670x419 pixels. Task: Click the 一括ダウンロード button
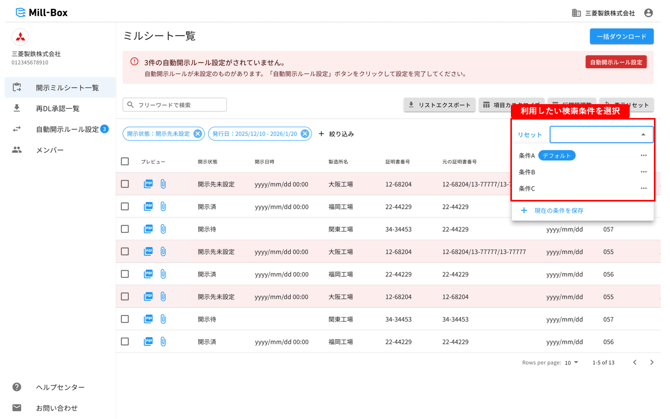(x=621, y=36)
